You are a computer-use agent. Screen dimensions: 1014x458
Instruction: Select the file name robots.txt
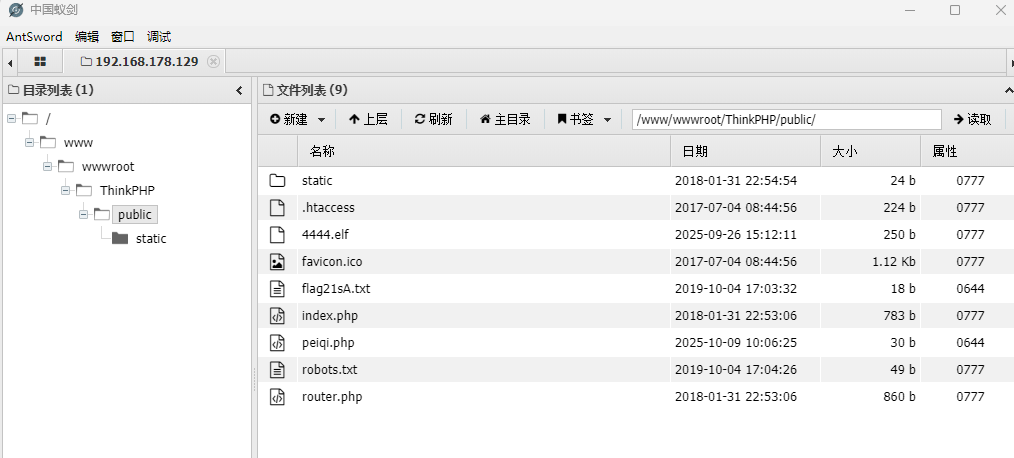330,369
